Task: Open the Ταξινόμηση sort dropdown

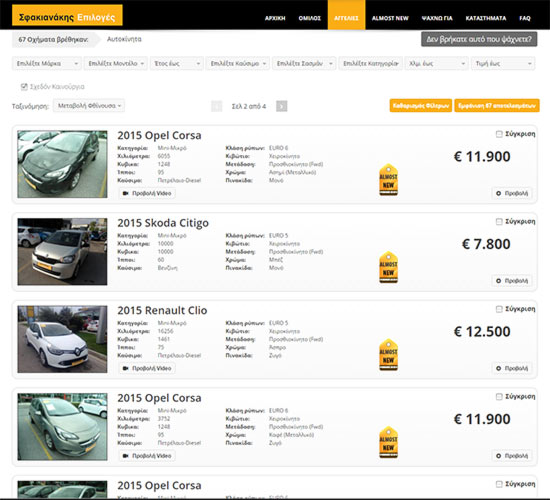Action: (x=89, y=106)
